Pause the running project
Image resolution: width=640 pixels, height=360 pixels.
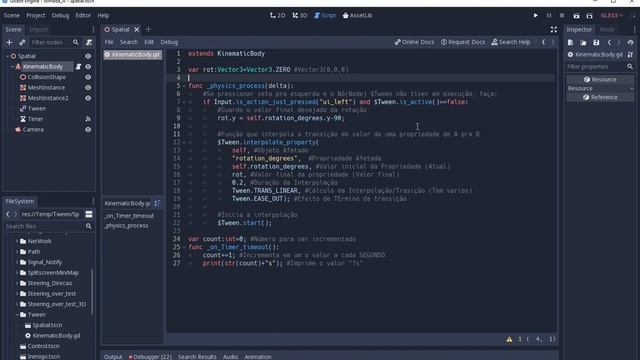pos(549,16)
